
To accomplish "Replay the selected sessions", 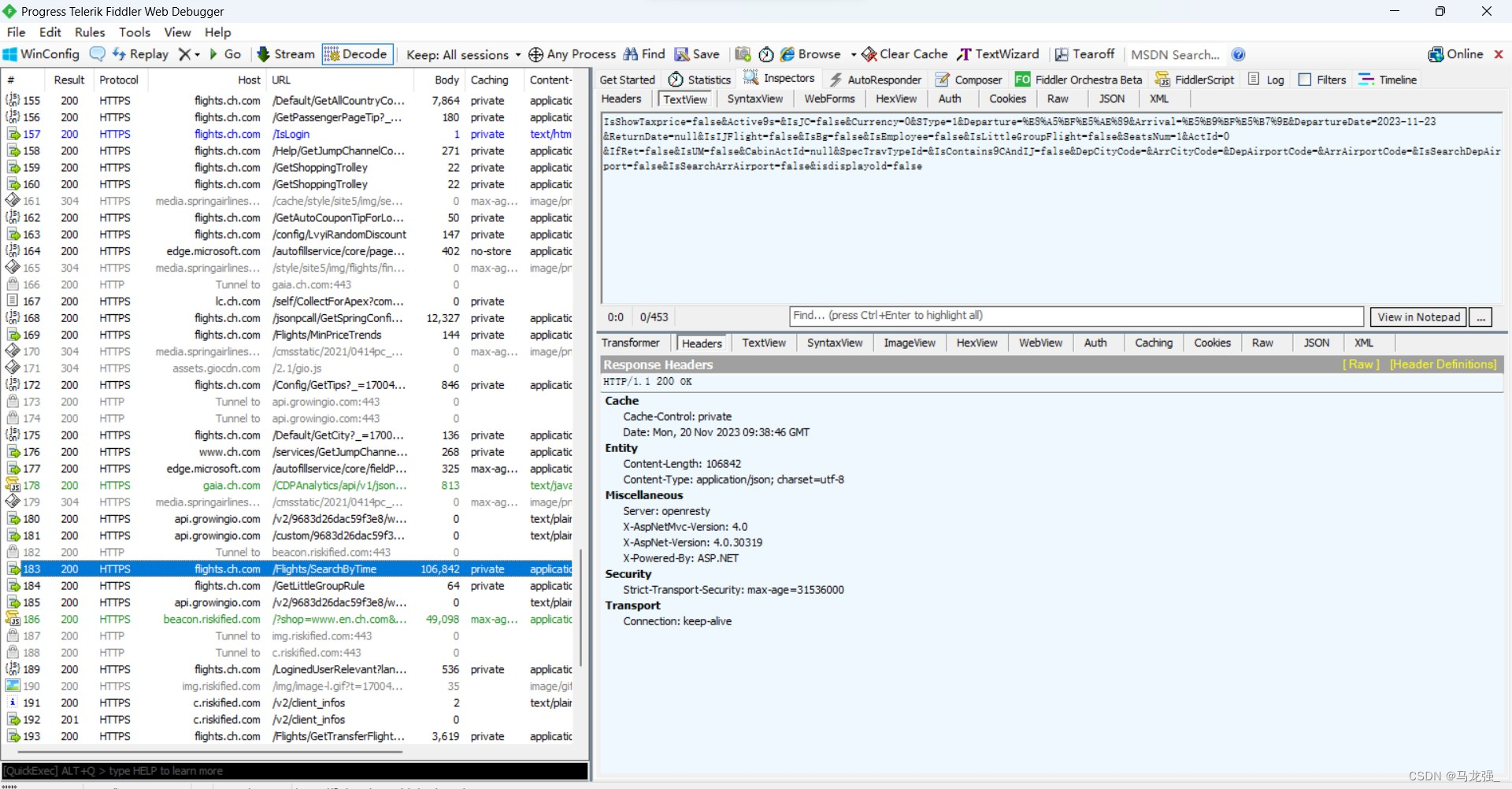I will 140,54.
